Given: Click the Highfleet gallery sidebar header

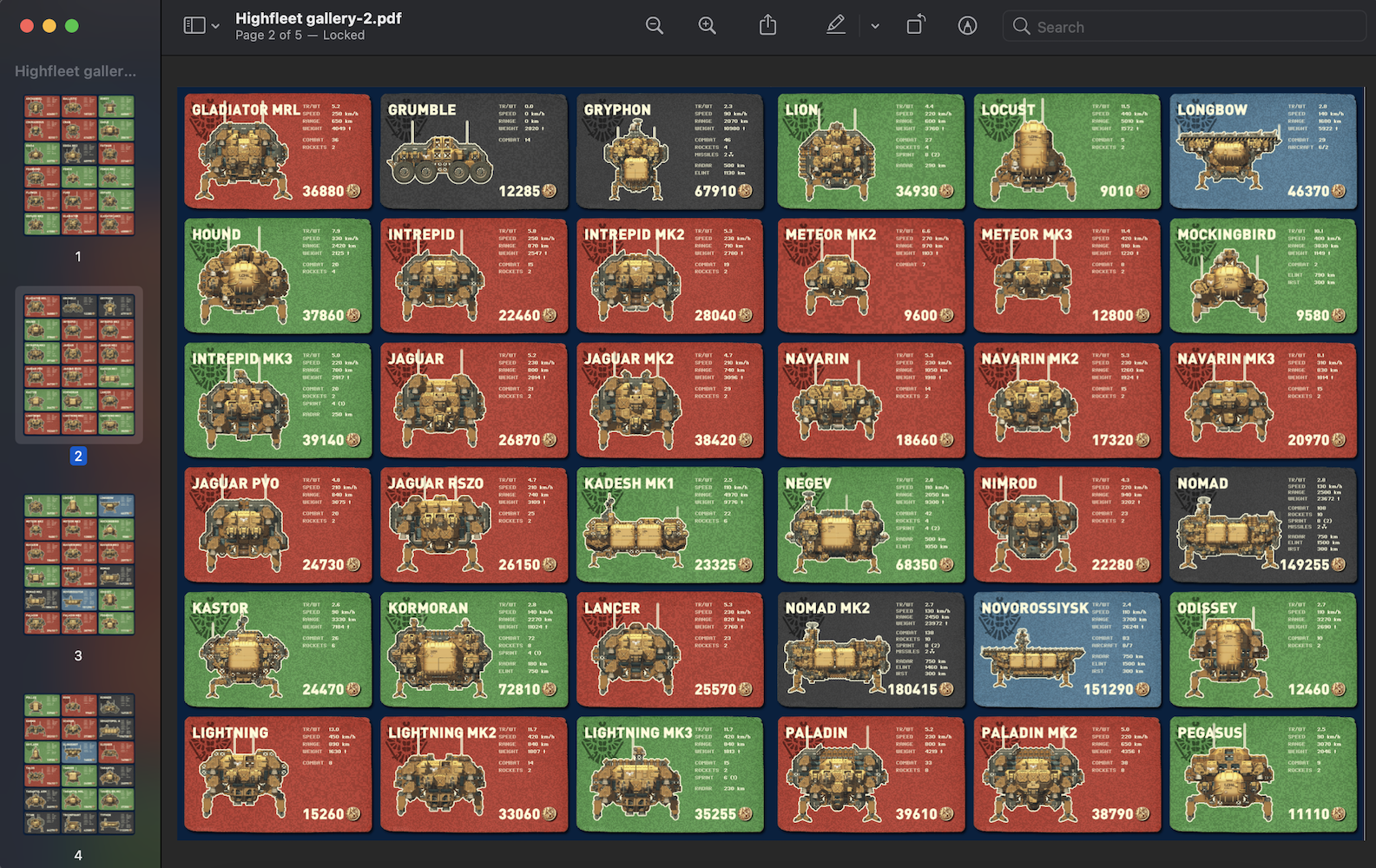Looking at the screenshot, I should click(76, 71).
